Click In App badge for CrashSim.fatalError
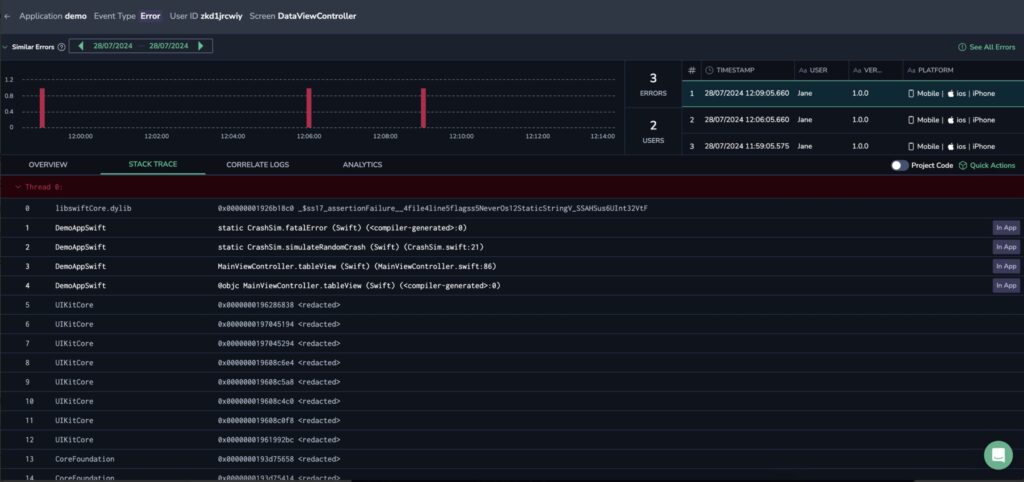1024x482 pixels. coord(1006,227)
